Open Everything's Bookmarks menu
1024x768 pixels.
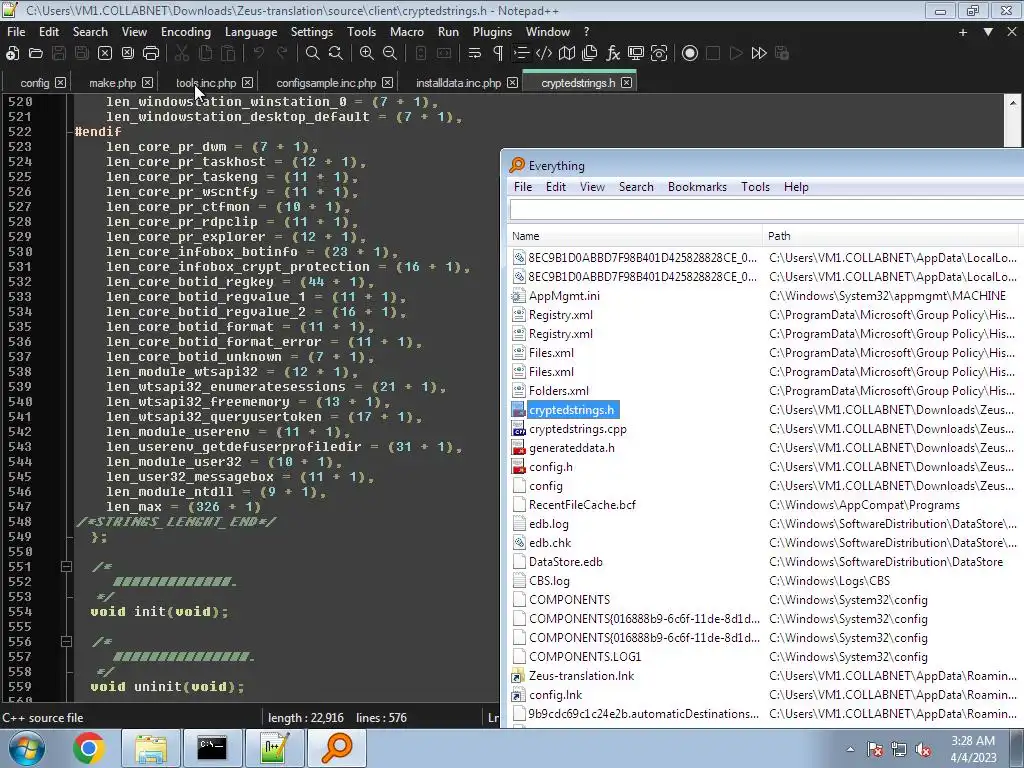click(697, 187)
